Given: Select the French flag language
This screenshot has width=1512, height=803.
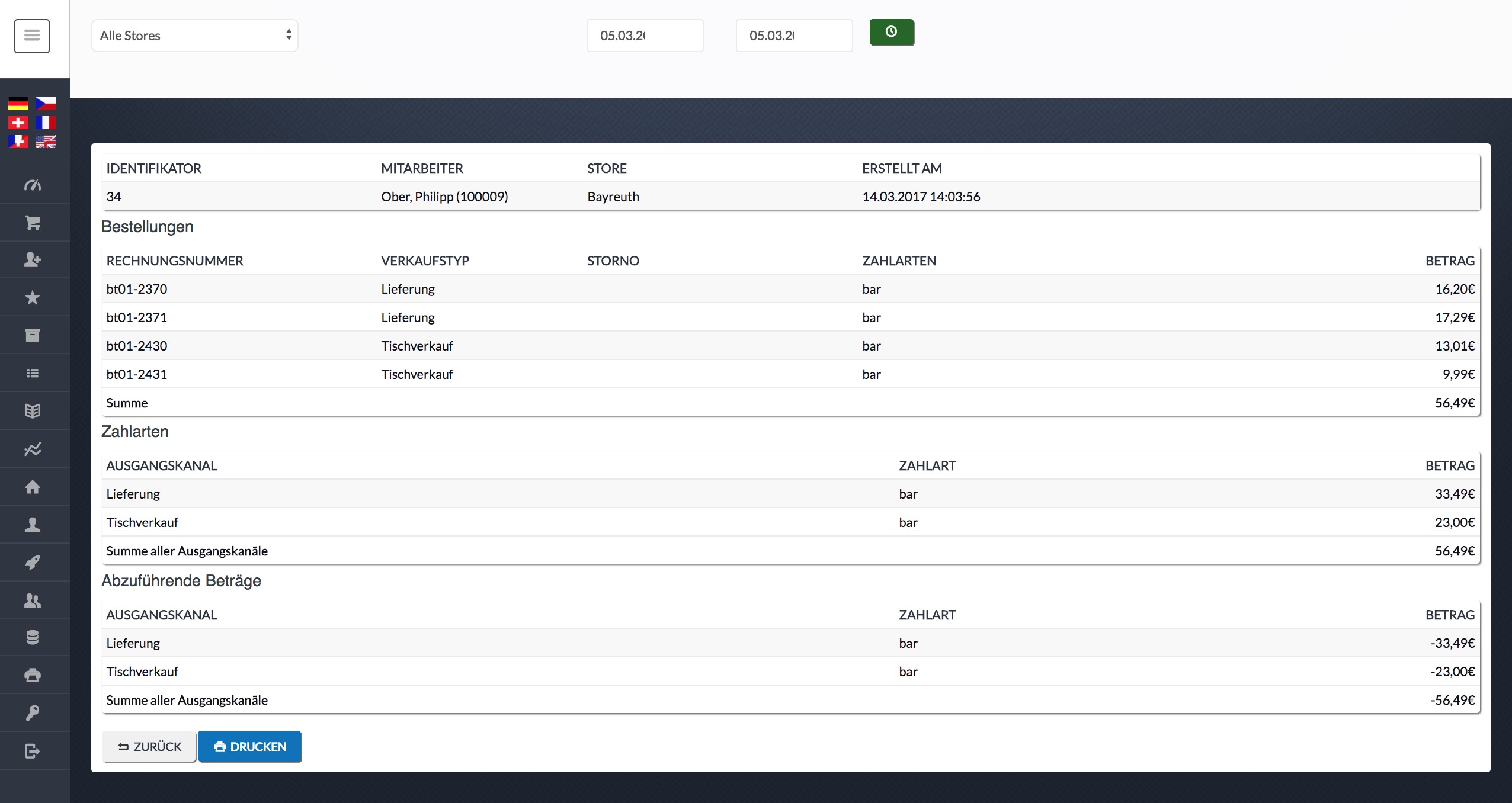Looking at the screenshot, I should [x=46, y=123].
